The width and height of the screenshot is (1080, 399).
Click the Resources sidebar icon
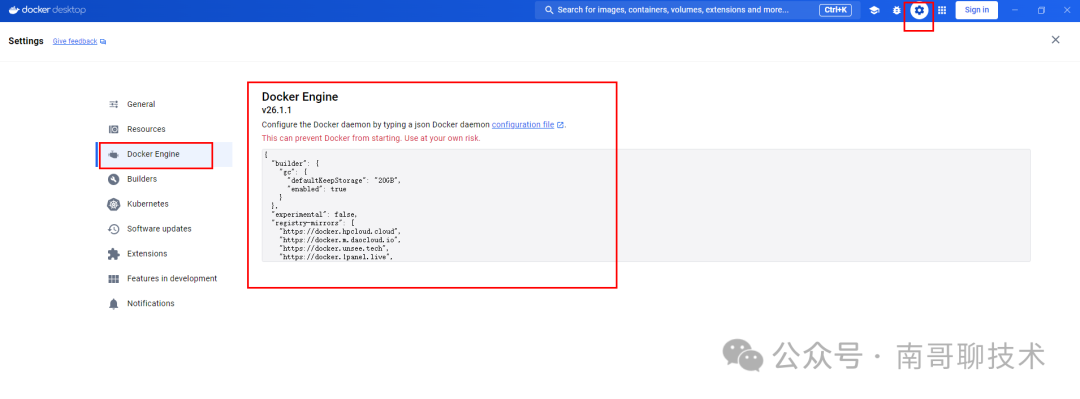tap(114, 129)
